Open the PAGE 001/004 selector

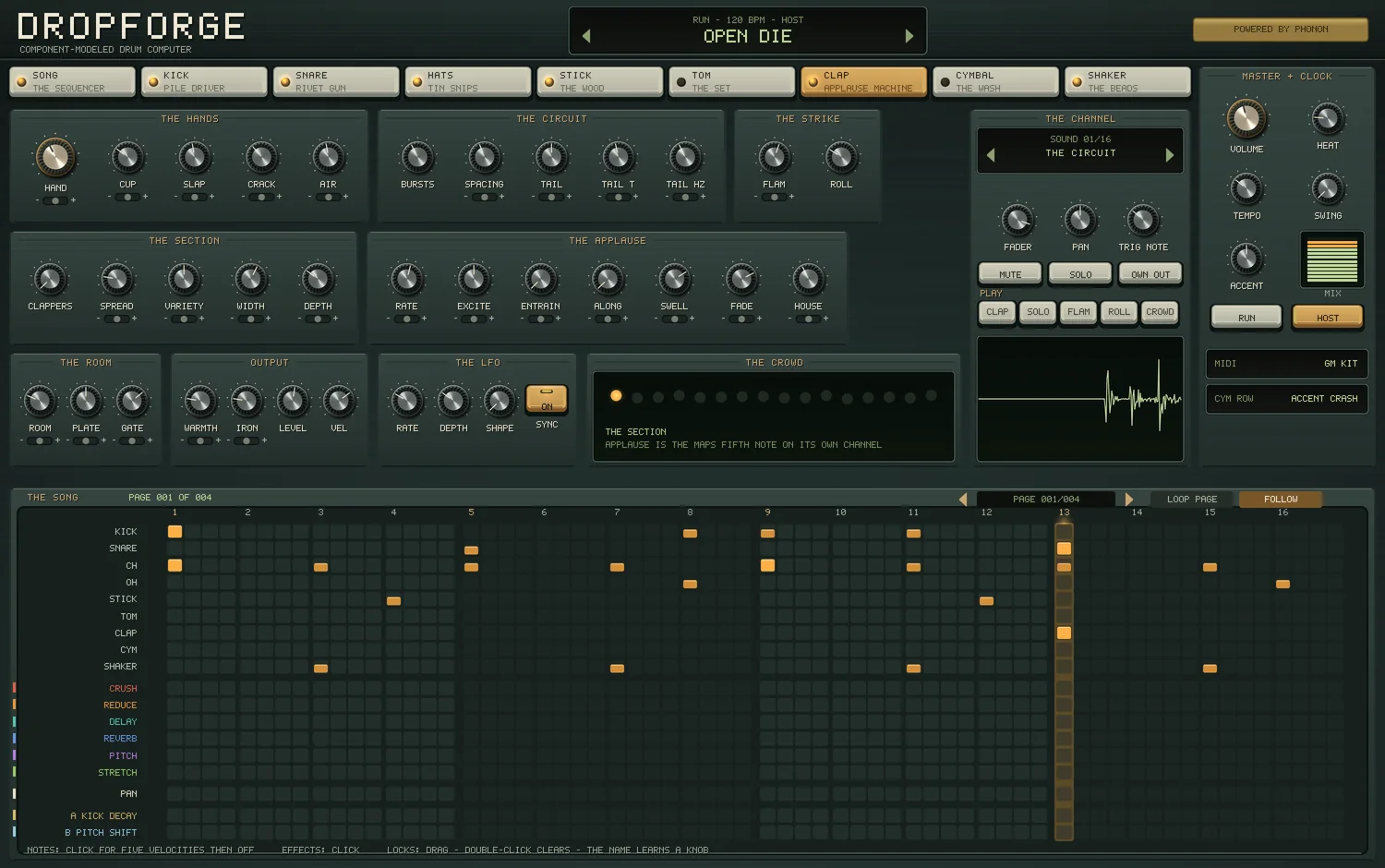pos(1046,499)
